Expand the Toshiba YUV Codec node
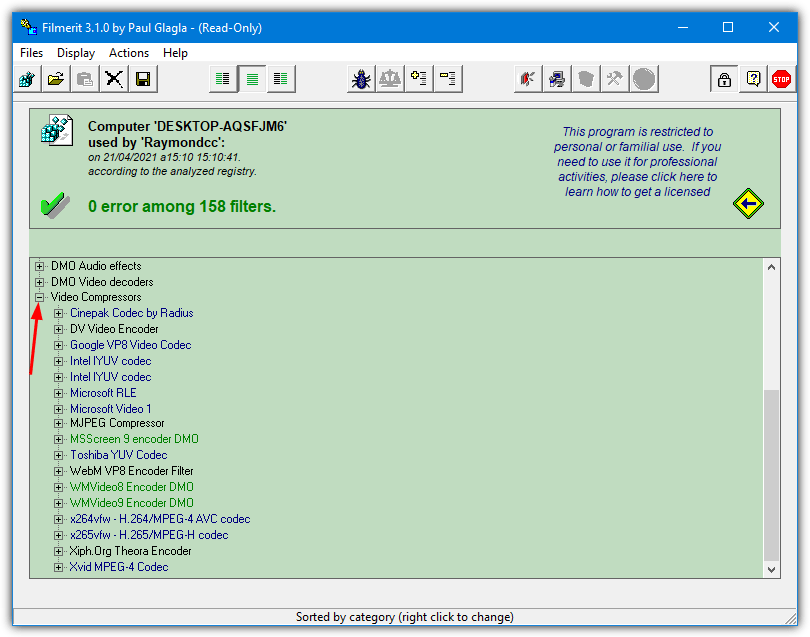Screen dimensions: 810x637 click(x=58, y=455)
